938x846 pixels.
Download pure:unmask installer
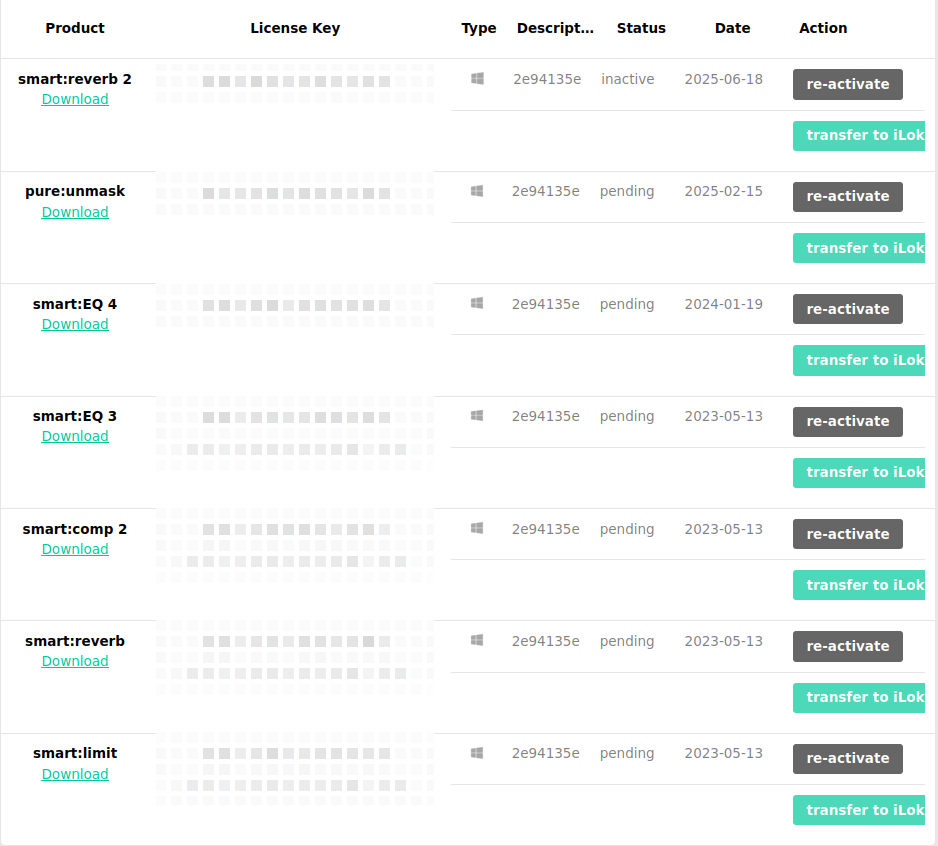tap(75, 212)
